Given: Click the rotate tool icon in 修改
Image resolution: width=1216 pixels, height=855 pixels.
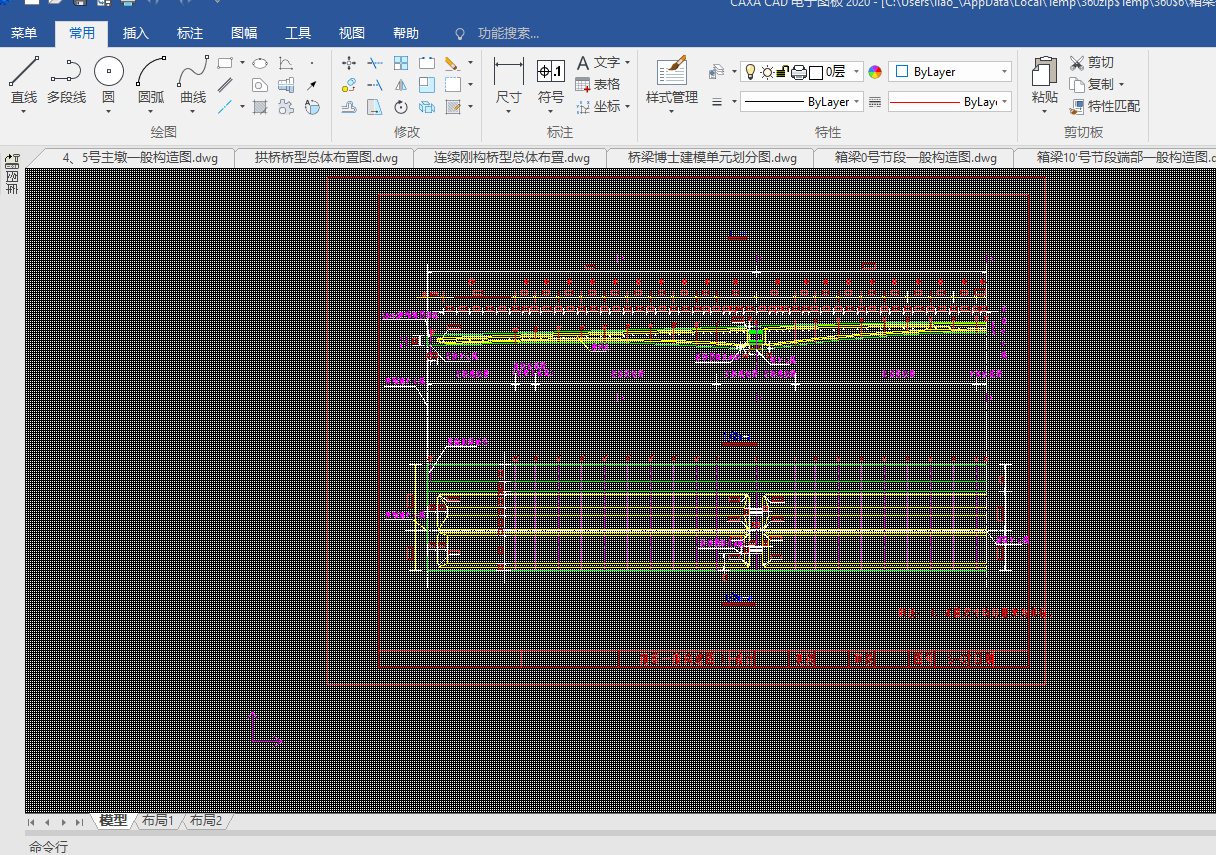Looking at the screenshot, I should tap(401, 107).
